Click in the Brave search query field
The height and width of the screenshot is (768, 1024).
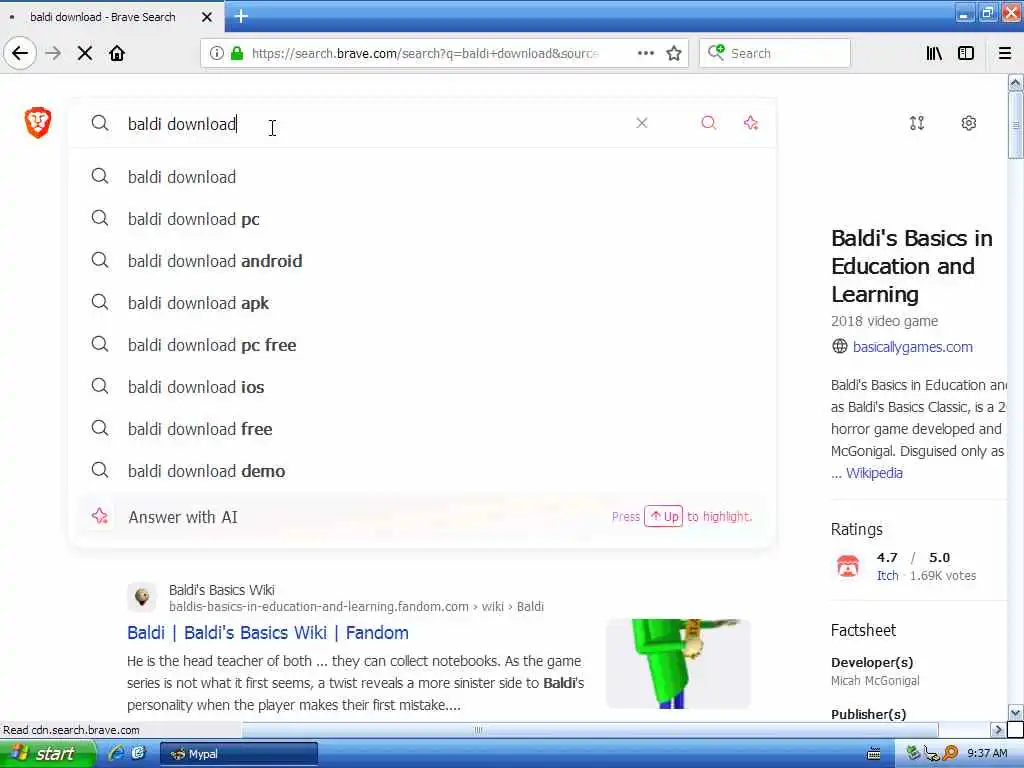376,123
